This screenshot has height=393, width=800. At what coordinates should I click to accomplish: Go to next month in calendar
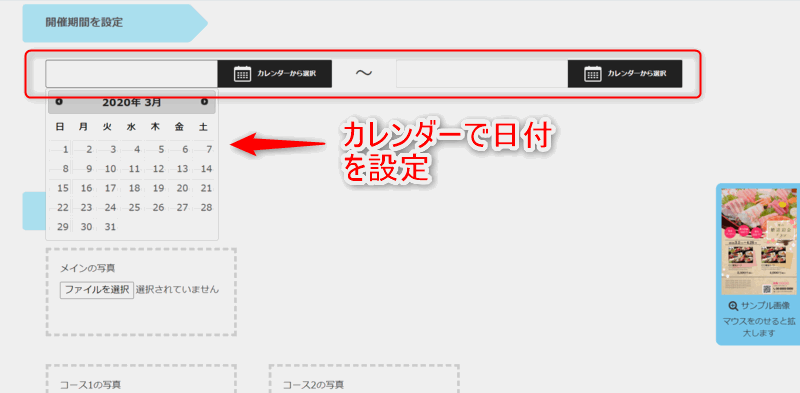point(204,102)
